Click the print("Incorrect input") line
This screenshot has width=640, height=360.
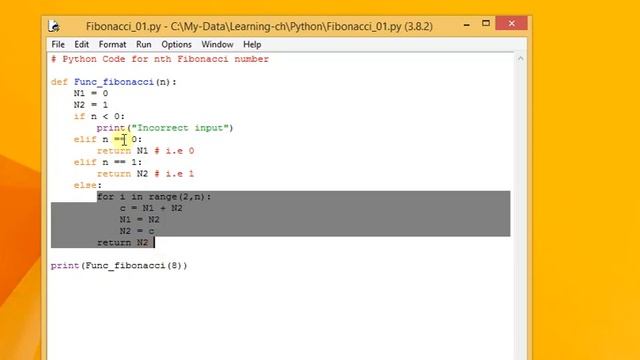165,128
